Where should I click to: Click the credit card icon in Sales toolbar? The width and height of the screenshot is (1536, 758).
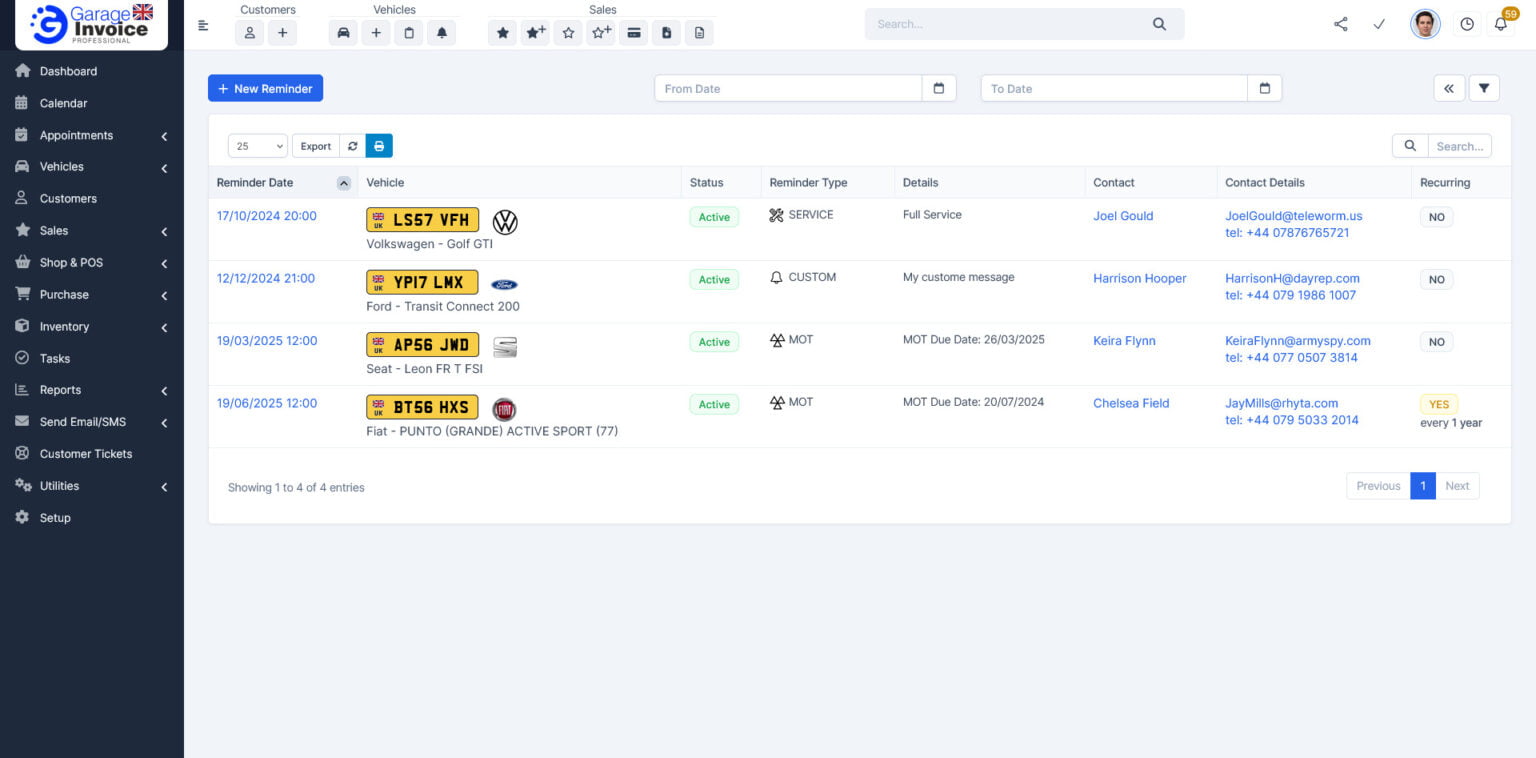tap(633, 33)
